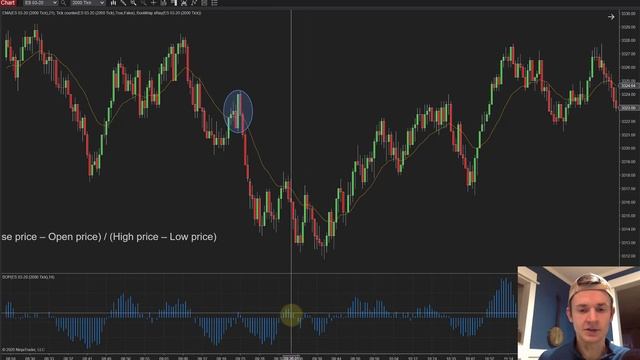Viewport: 640px width, 360px height.
Task: Open the chart Properties list icon
Action: pyautogui.click(x=214, y=3)
